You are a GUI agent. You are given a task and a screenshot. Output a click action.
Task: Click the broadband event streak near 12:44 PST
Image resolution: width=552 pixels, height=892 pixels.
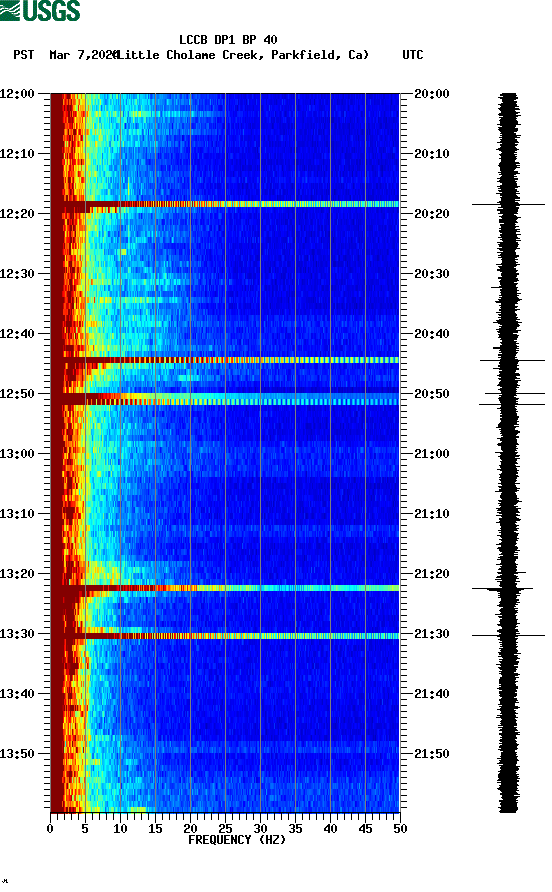click(225, 360)
